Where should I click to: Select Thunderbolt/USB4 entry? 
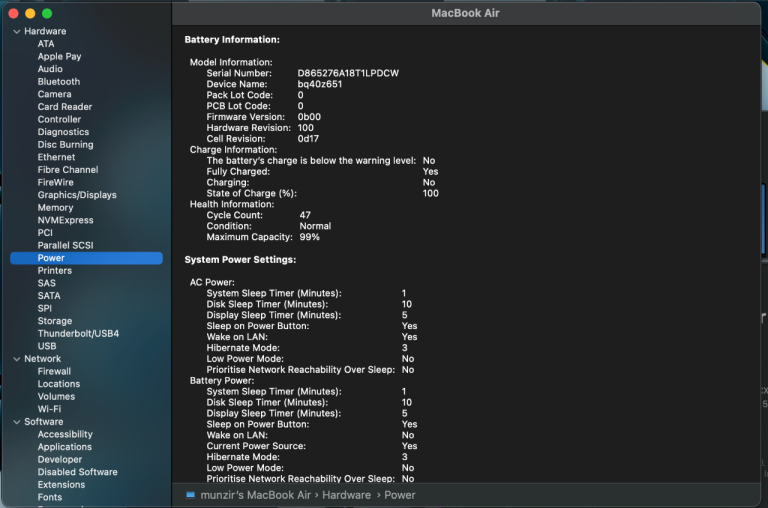click(x=78, y=334)
